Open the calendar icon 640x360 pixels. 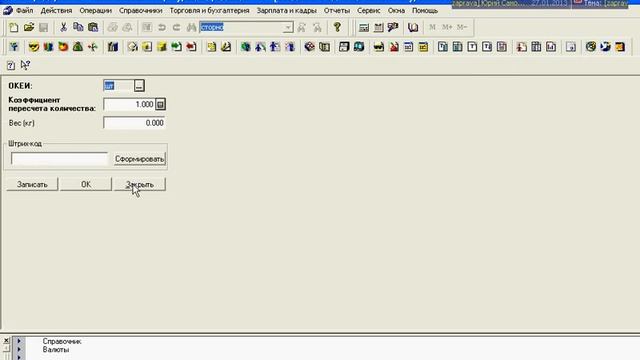coord(378,27)
